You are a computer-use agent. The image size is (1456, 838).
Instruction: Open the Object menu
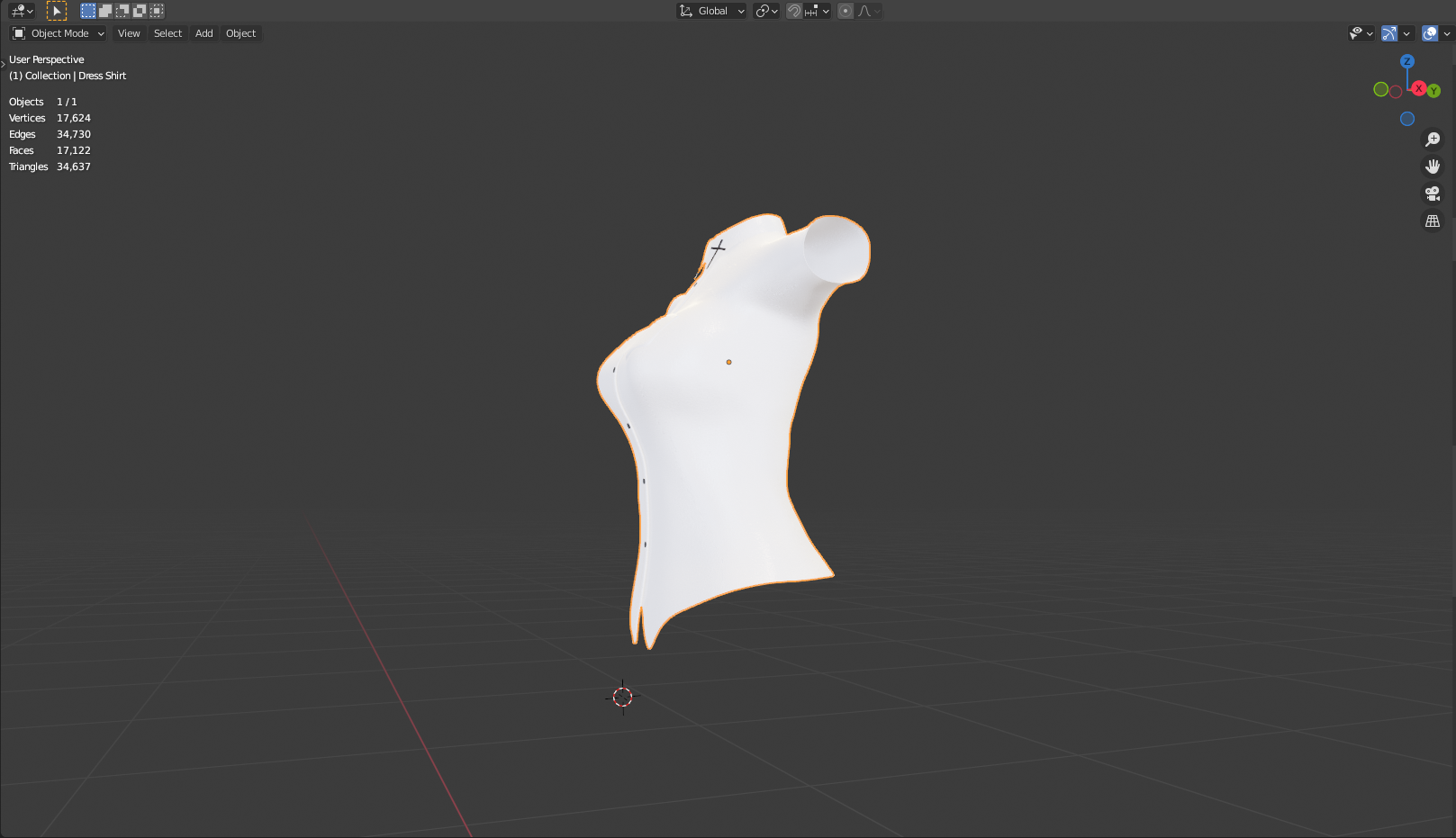(x=240, y=33)
